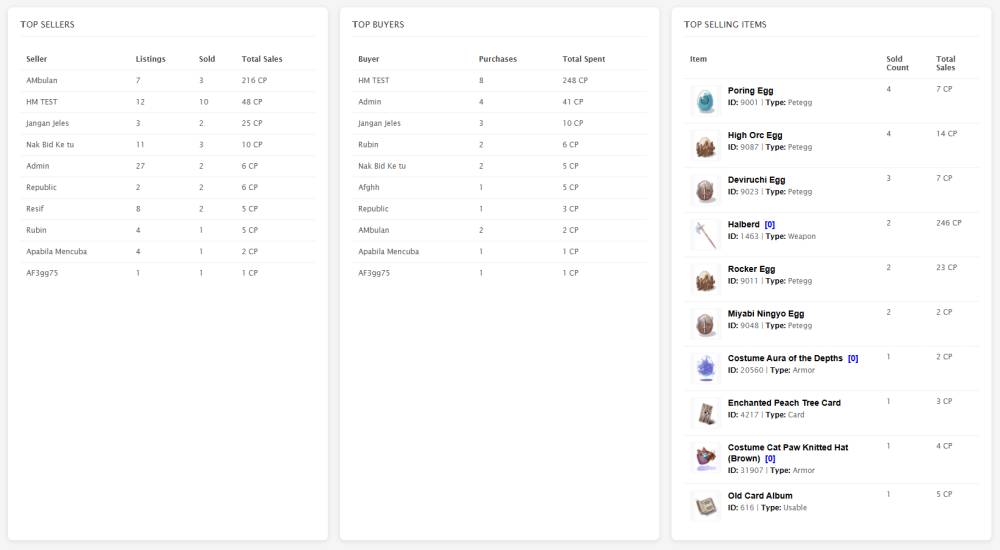Click the Costume Aura of the Depths icon
The height and width of the screenshot is (550, 1000).
705,368
